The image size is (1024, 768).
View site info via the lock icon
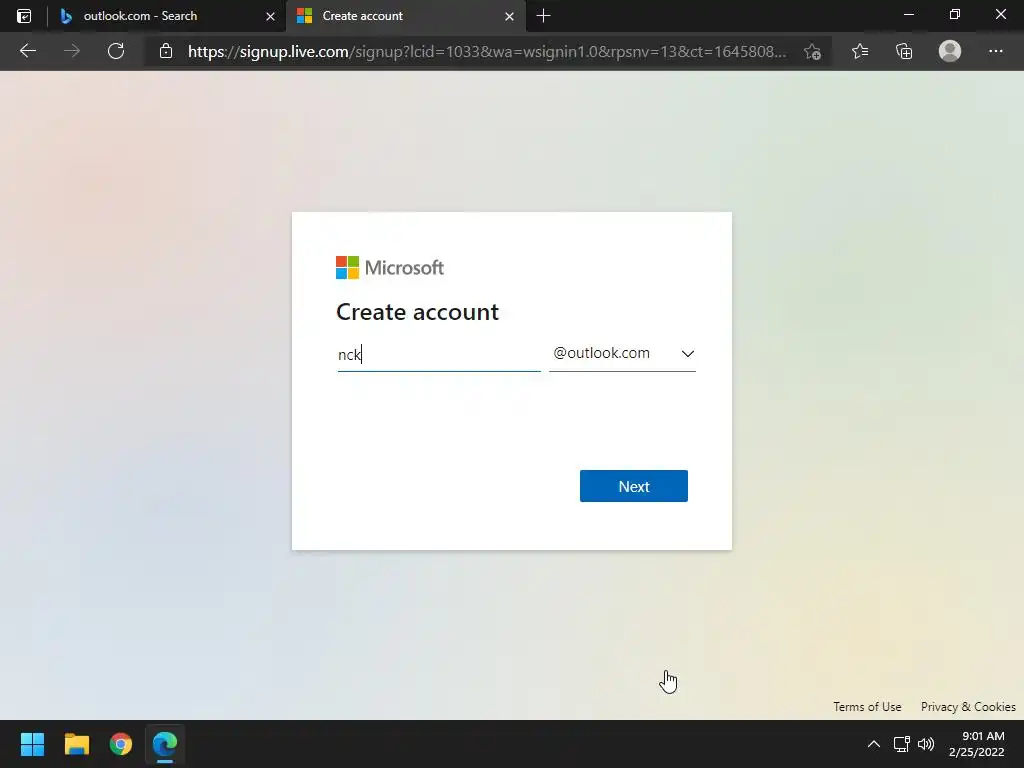tap(166, 51)
